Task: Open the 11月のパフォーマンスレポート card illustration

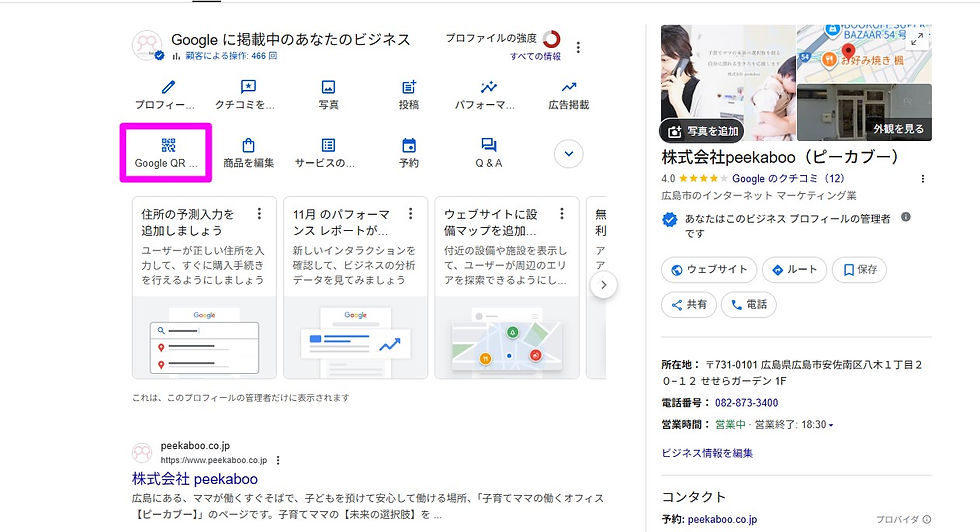Action: (x=356, y=338)
